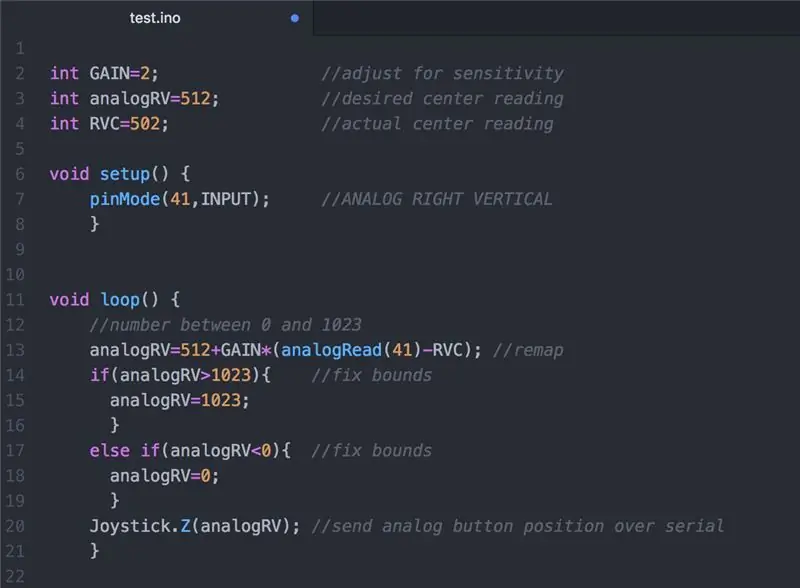
Task: Click 'Joystick.Z(analogRV);' on line 20
Action: point(195,526)
